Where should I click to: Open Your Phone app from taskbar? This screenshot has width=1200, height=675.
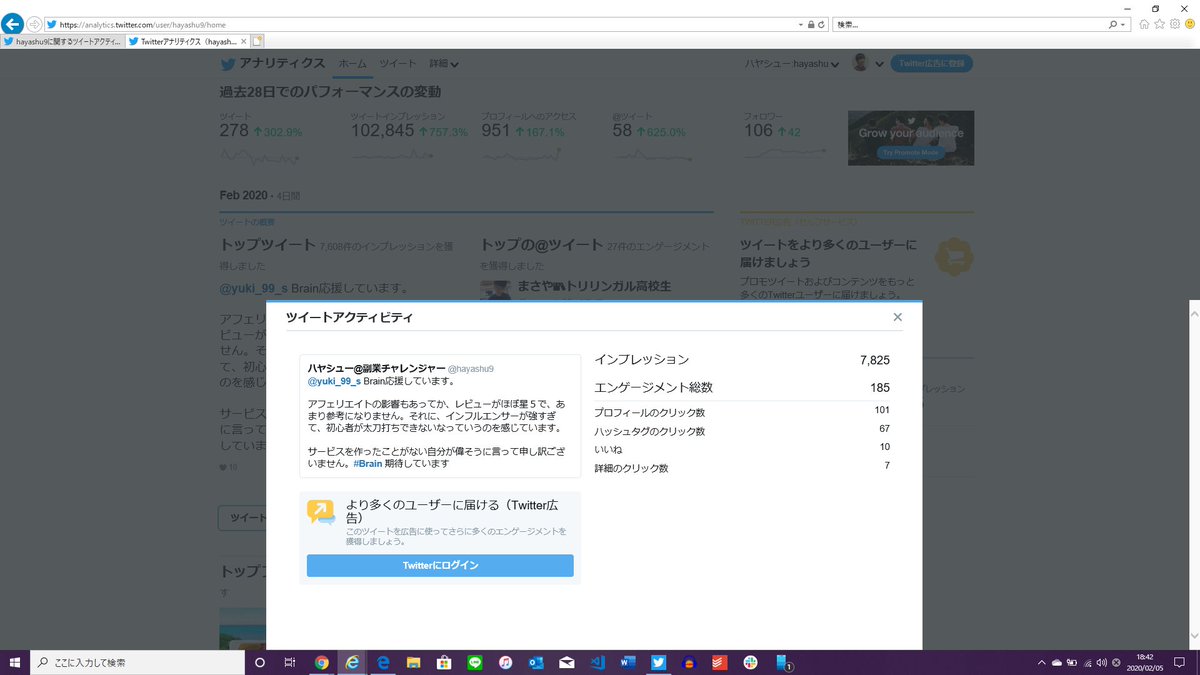(x=783, y=662)
